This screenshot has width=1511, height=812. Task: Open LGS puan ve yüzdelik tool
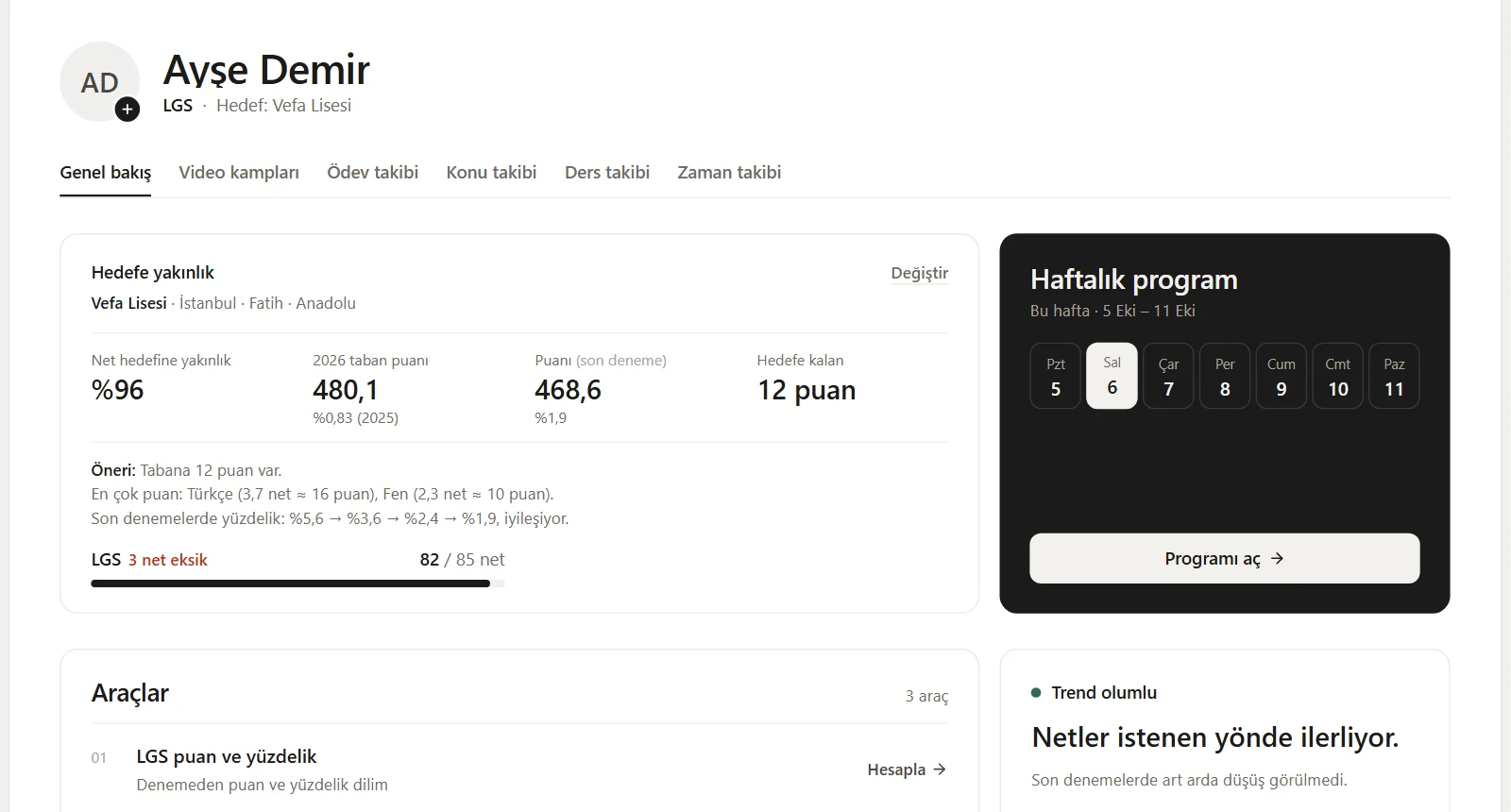point(227,756)
